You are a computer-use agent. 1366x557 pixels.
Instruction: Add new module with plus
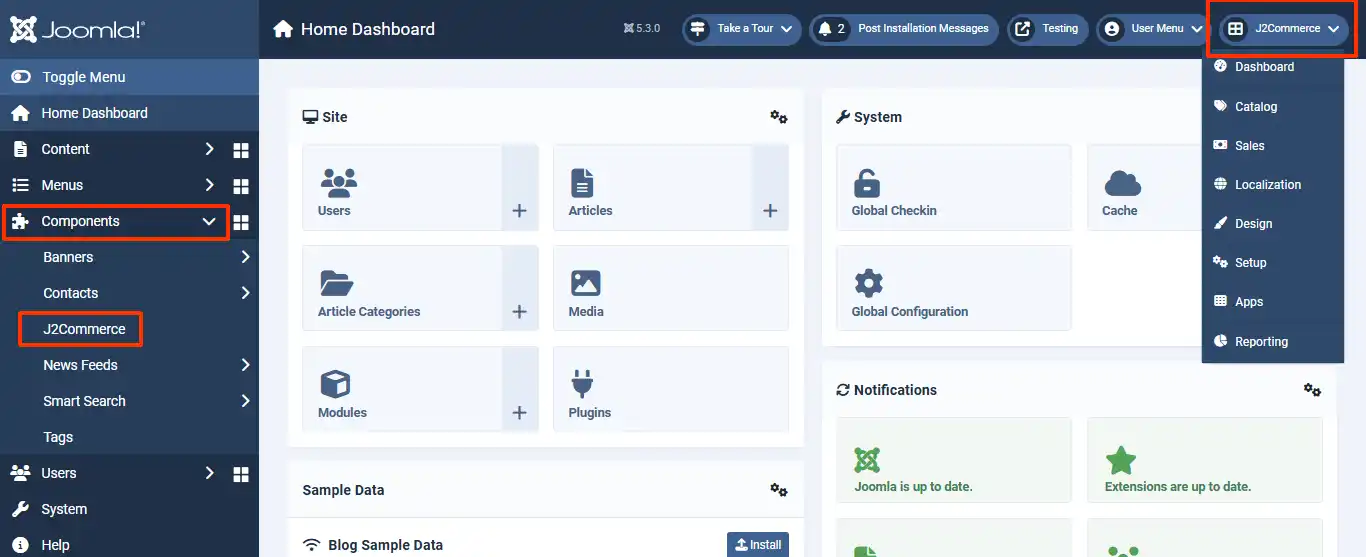point(519,412)
